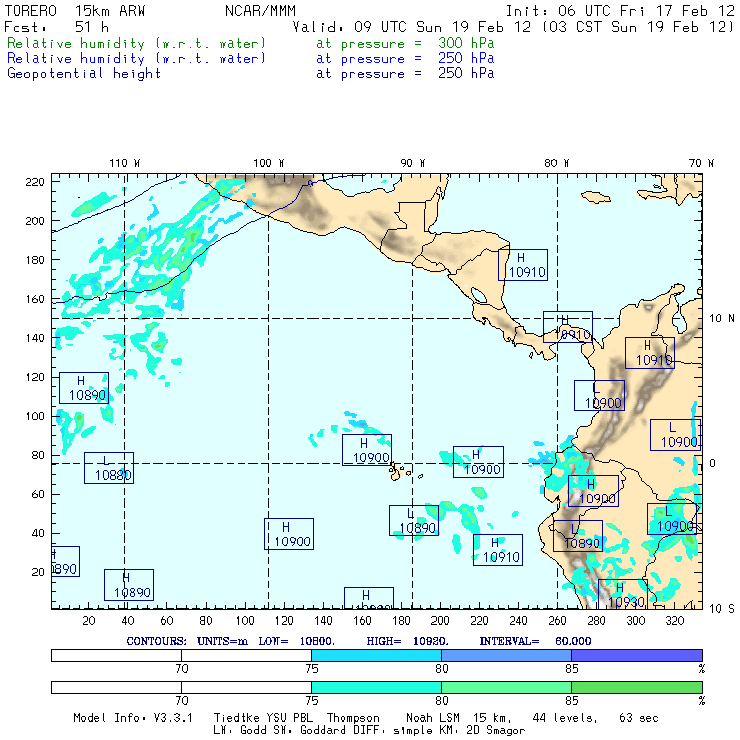Click the H 10930 high marker
This screenshot has height=740, width=740.
[622, 594]
